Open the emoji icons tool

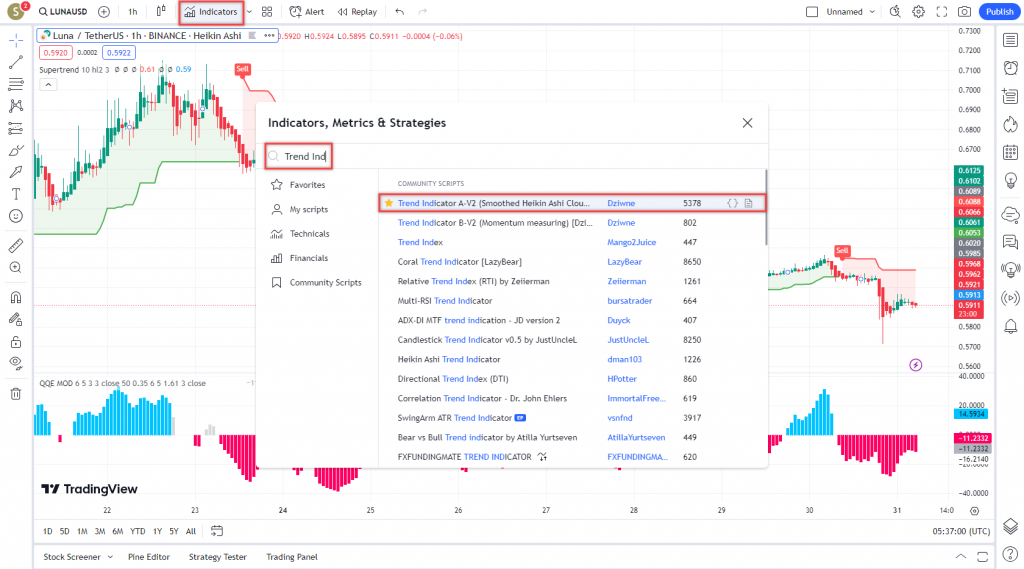click(x=16, y=216)
